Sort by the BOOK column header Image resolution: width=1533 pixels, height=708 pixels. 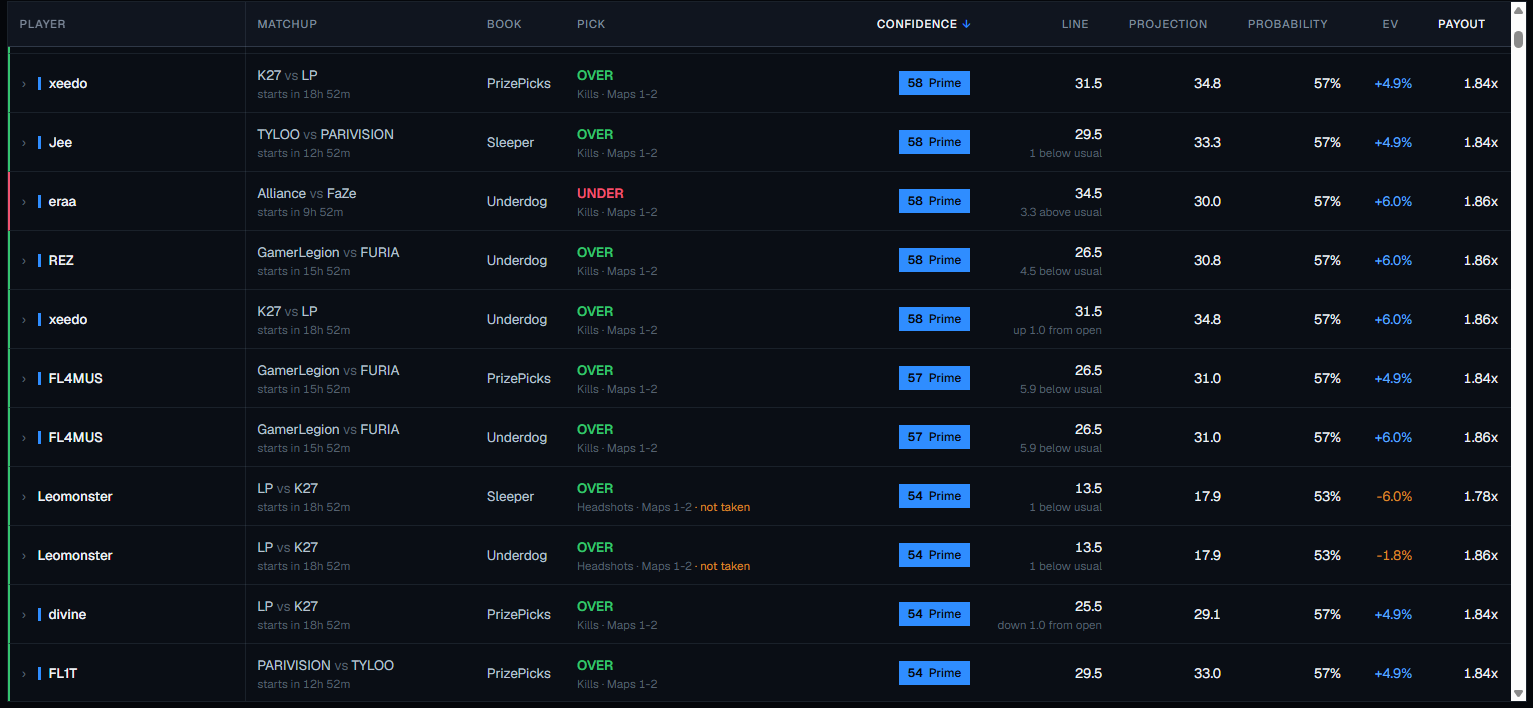coord(504,24)
